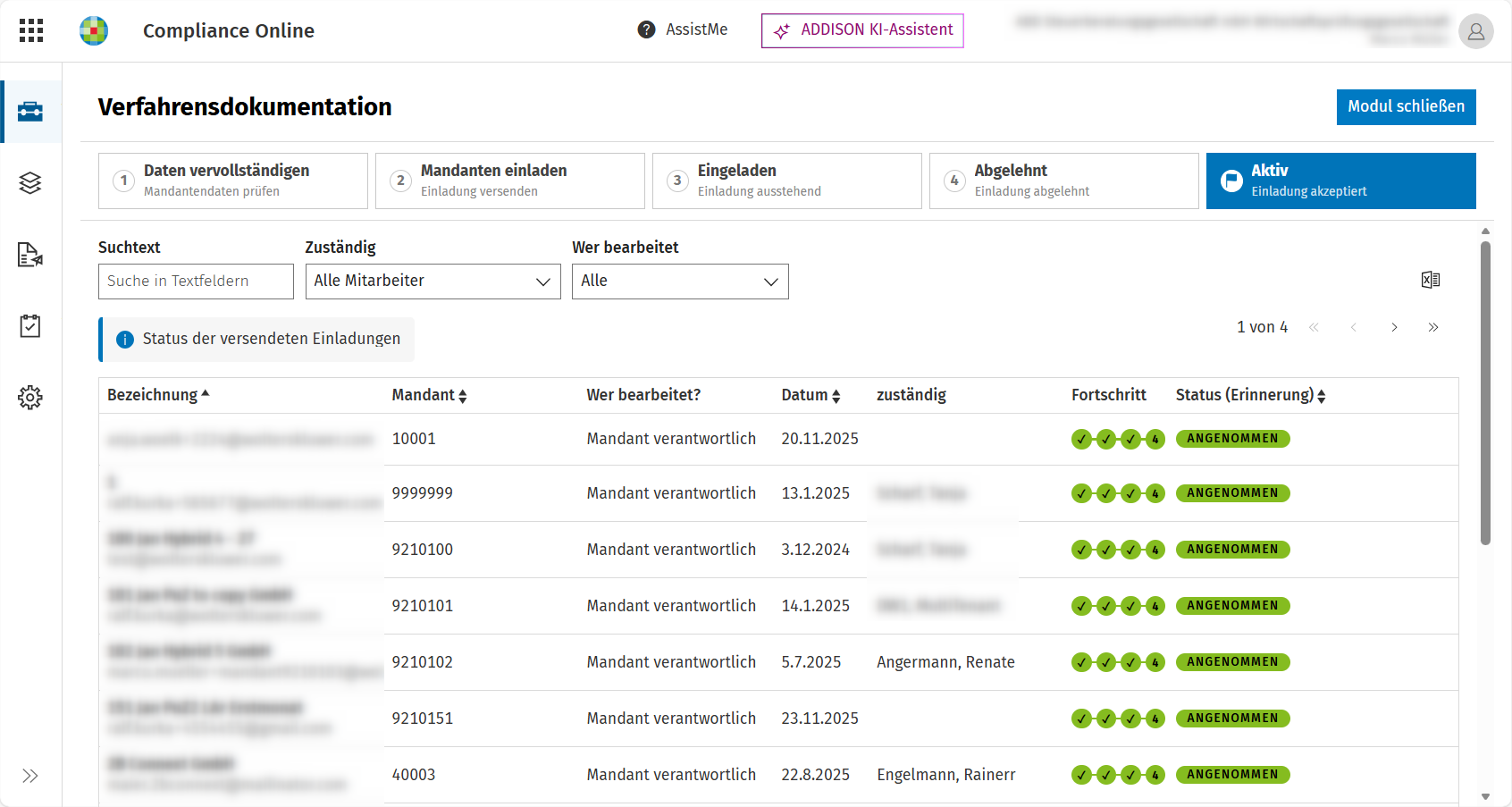Select the toolbox icon in sidebar

[x=30, y=112]
